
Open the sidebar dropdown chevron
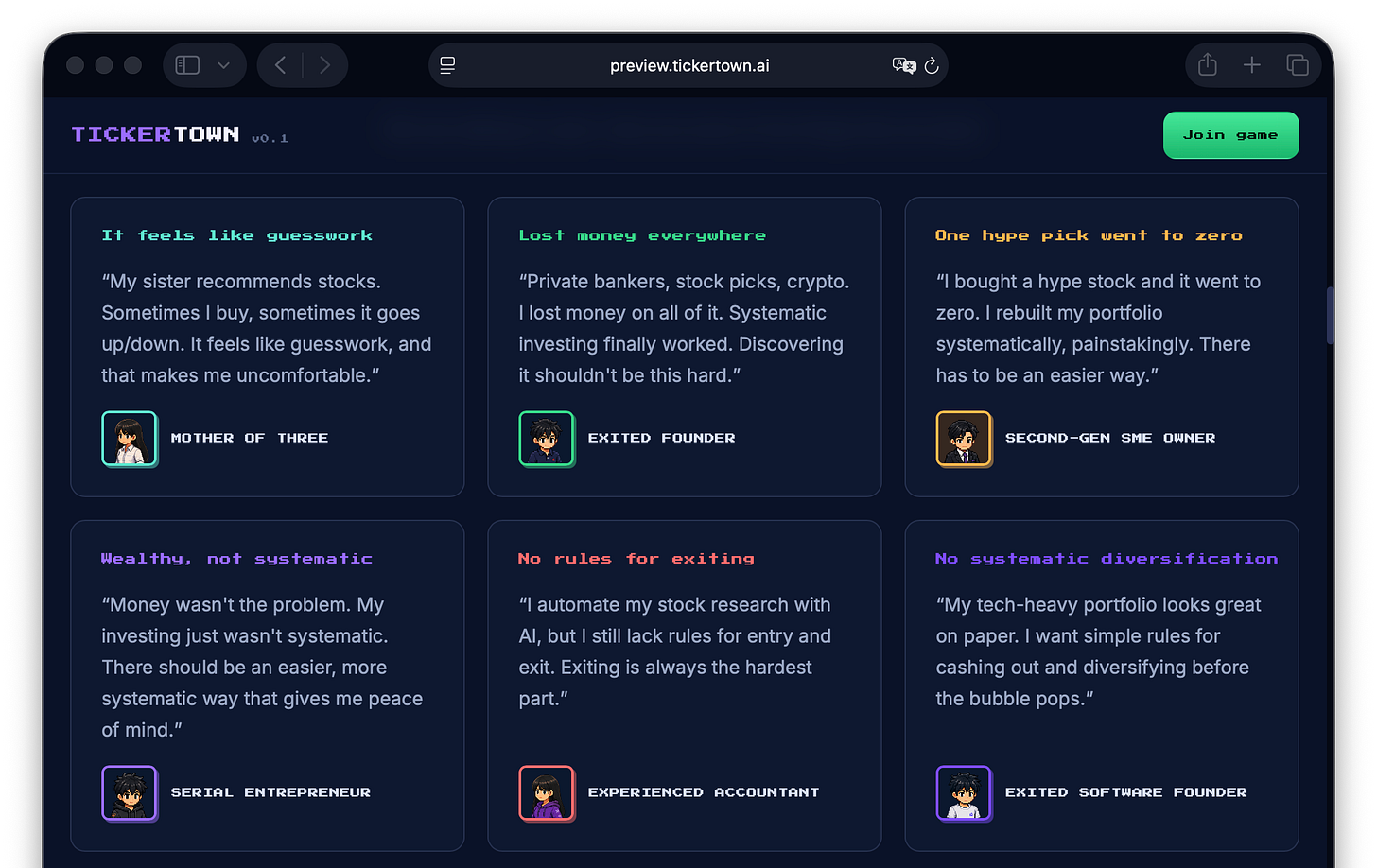tap(223, 65)
